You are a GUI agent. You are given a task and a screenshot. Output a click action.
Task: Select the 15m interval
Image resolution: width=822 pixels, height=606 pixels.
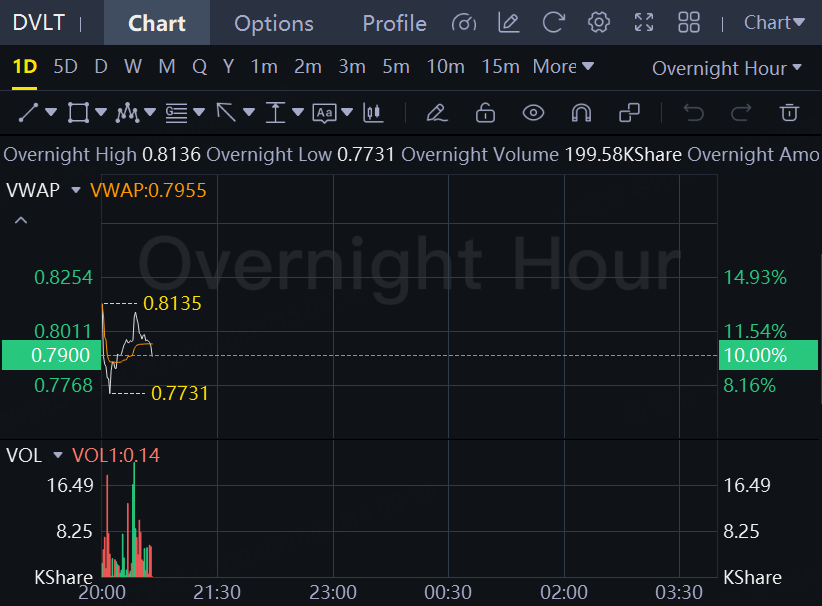click(501, 67)
